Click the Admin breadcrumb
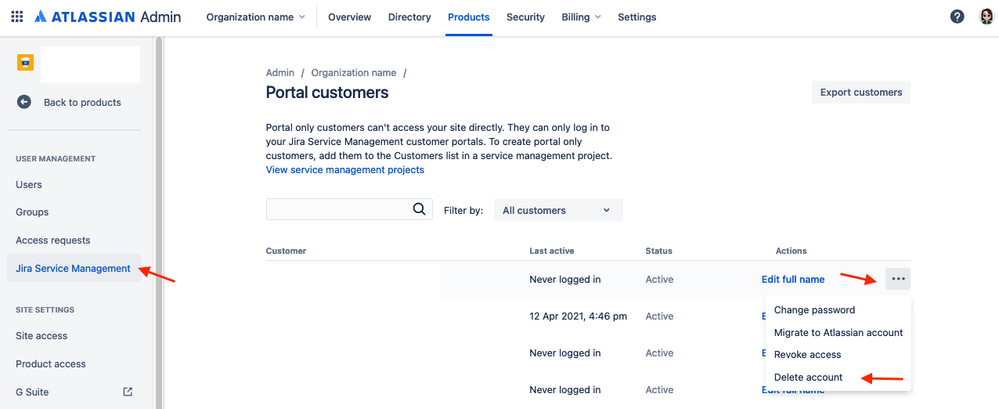 point(280,73)
